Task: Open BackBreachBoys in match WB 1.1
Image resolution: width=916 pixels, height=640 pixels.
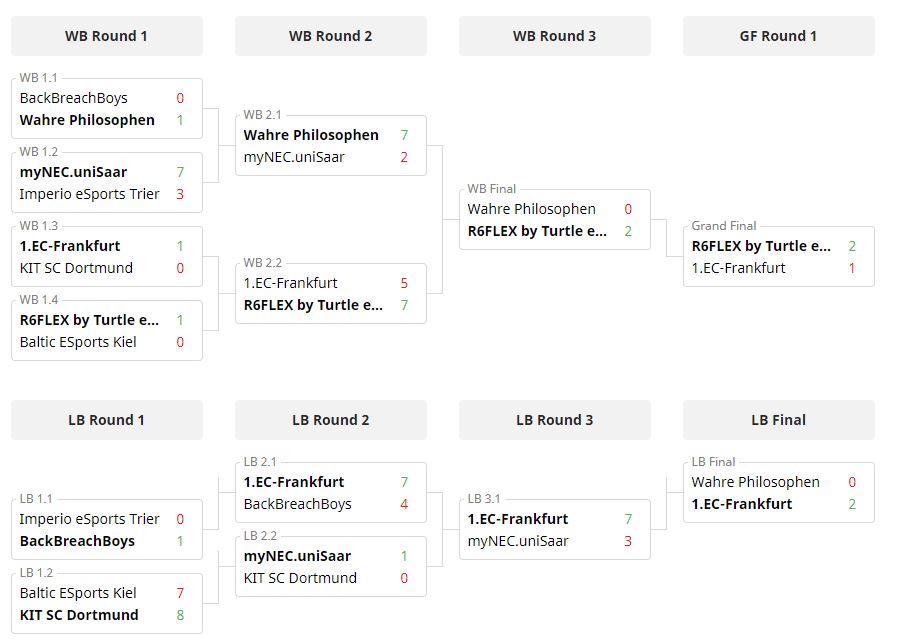Action: tap(74, 98)
